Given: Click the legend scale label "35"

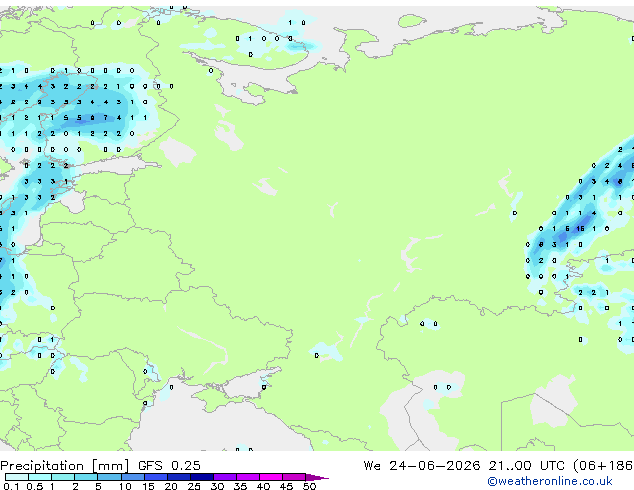Looking at the screenshot, I should click(x=240, y=486).
